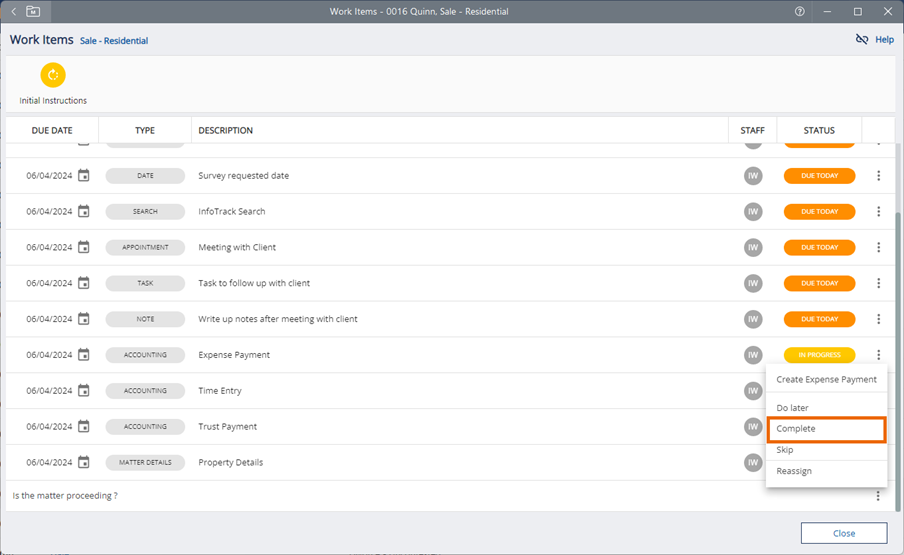
Task: Choose Create Expense Payment menu option
Action: coord(826,380)
